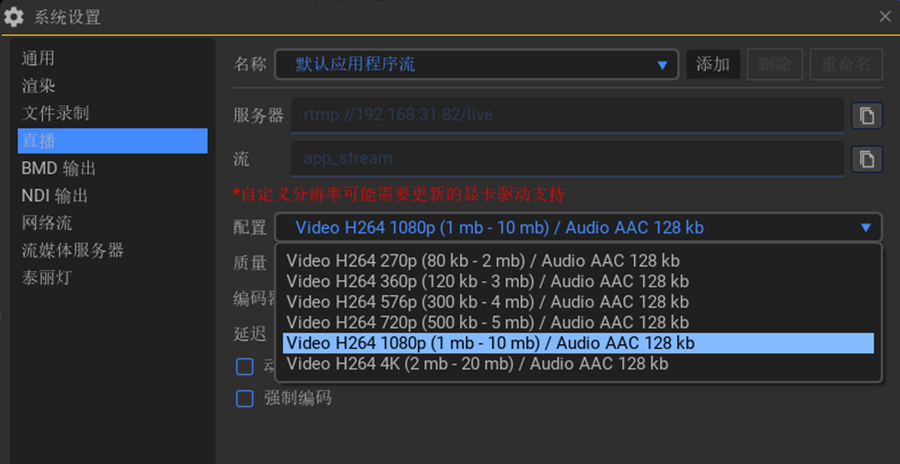Viewport: 900px width, 464px height.
Task: Click the settings gear icon in the title bar
Action: (14, 17)
